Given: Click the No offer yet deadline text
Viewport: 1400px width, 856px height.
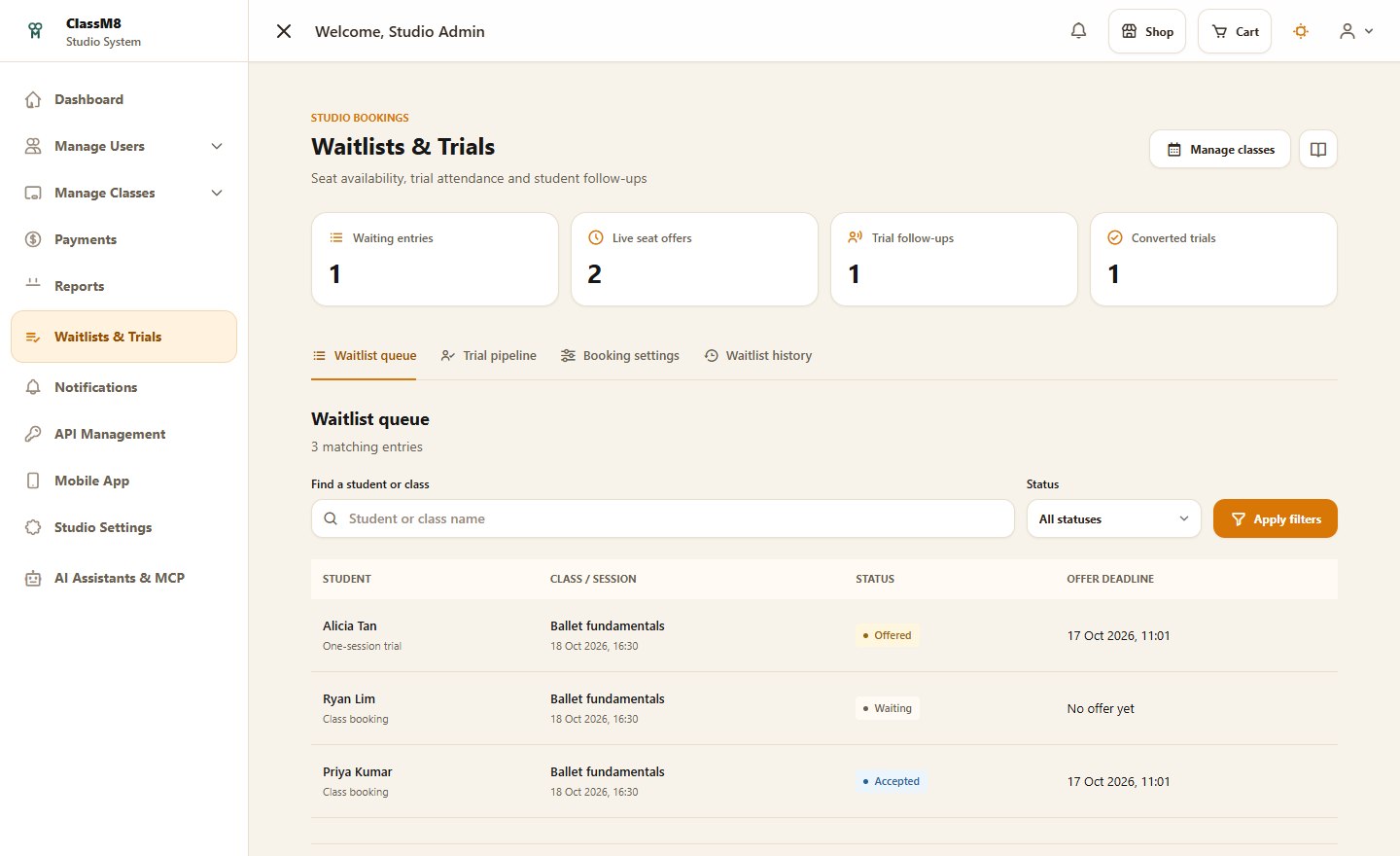Looking at the screenshot, I should pyautogui.click(x=1101, y=709).
